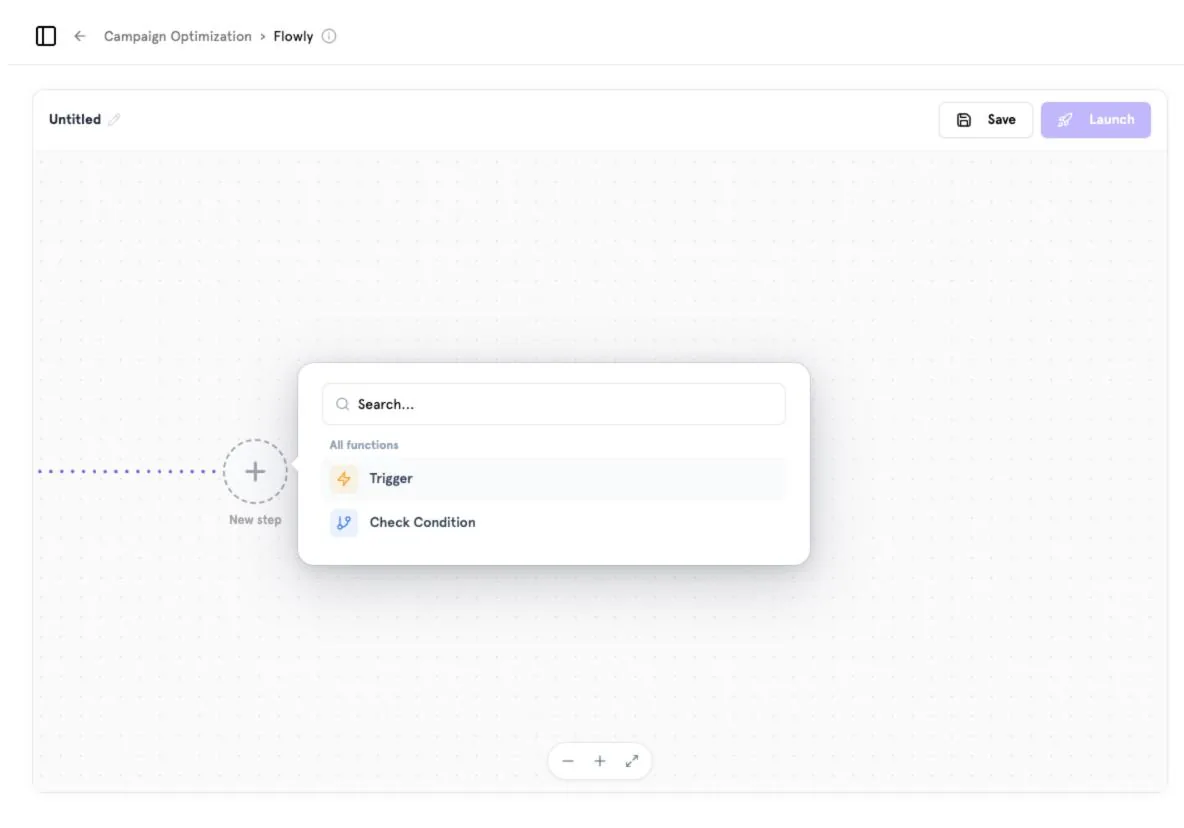This screenshot has width=1184, height=828.
Task: Click the Check Condition branch icon
Action: pos(344,522)
